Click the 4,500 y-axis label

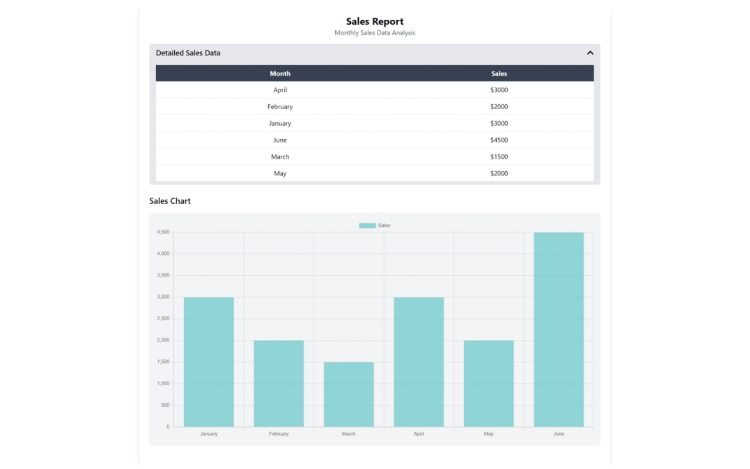point(163,232)
